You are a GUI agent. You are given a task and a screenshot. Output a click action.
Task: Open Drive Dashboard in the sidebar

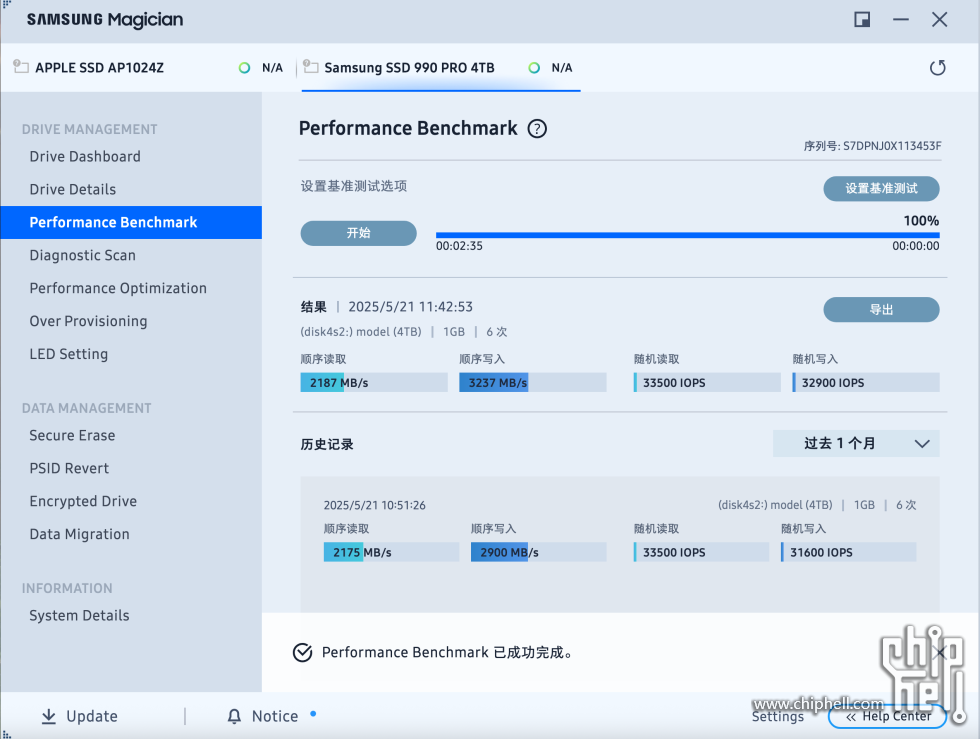click(85, 156)
